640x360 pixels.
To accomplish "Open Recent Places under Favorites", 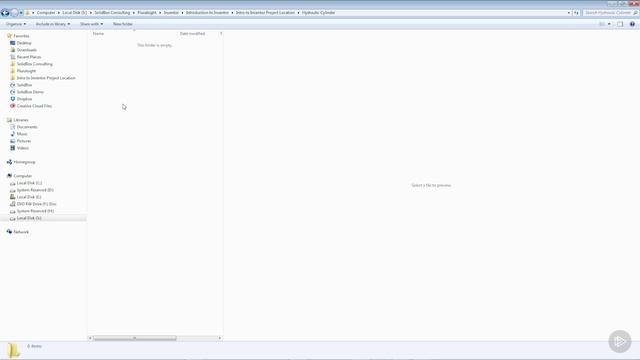I will 29,57.
